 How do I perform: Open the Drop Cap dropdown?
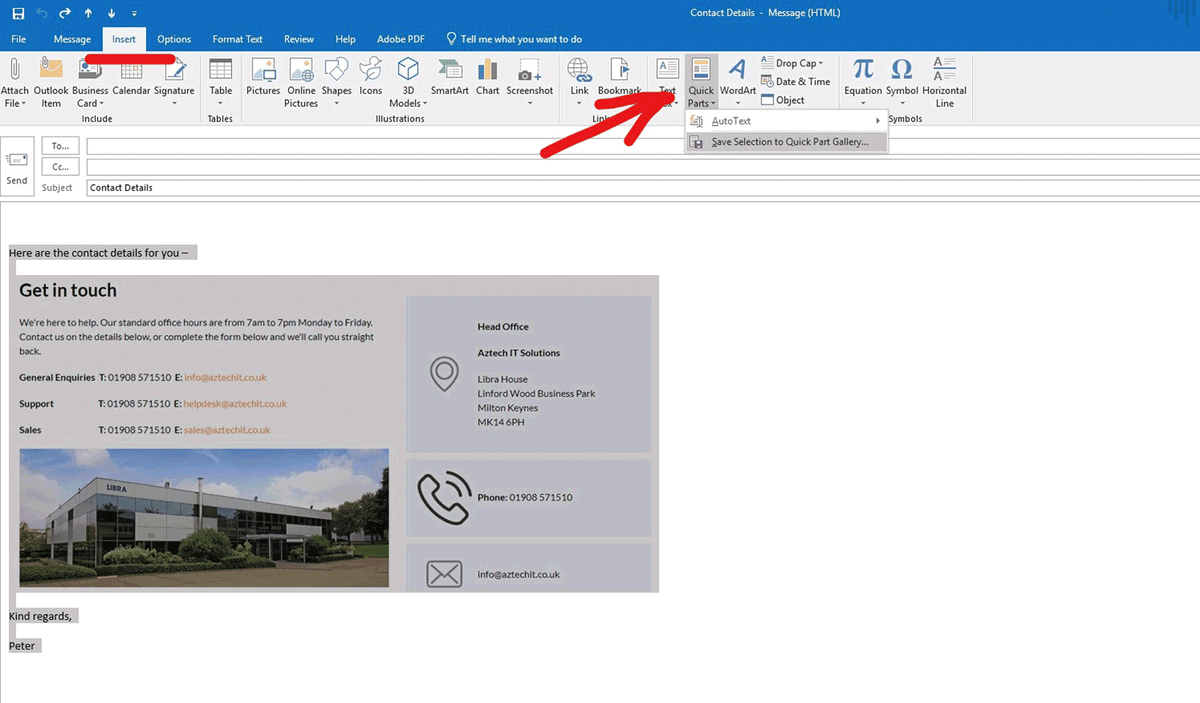tap(792, 63)
